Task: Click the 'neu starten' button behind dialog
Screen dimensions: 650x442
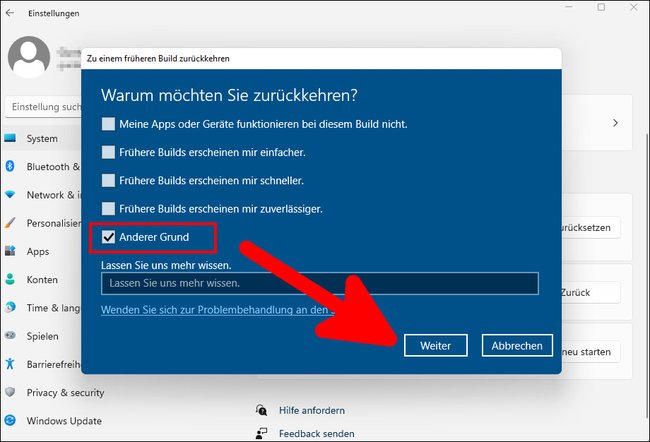Action: (x=591, y=352)
